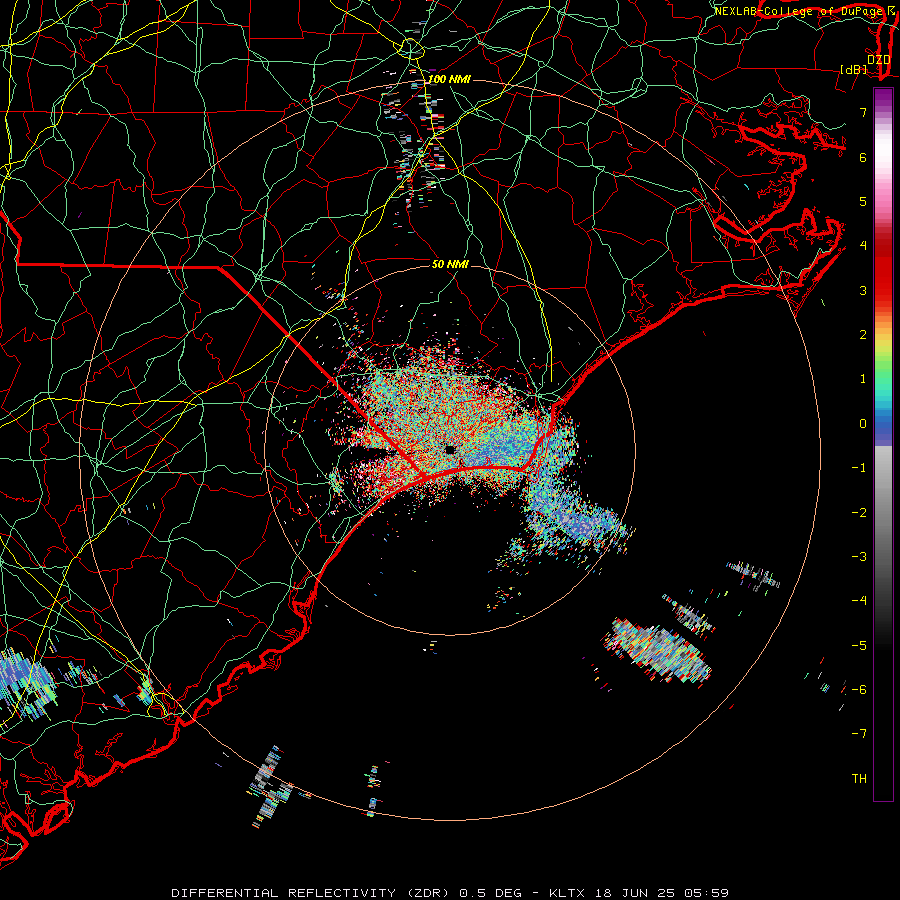The width and height of the screenshot is (900, 900).
Task: Select the -5 dB scale label
Action: click(859, 646)
